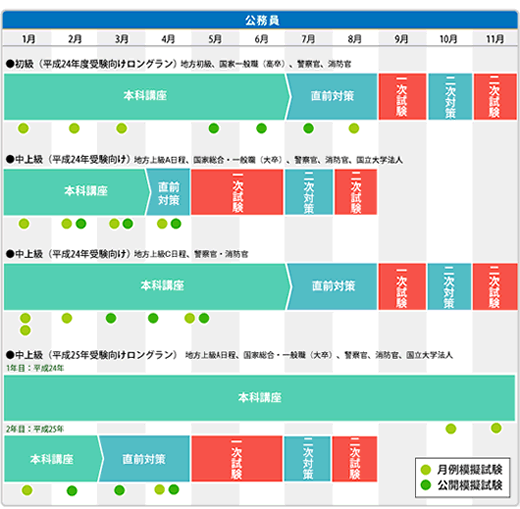
Task: Click March monthly mock exam dot under 初級
Action: tap(122, 128)
